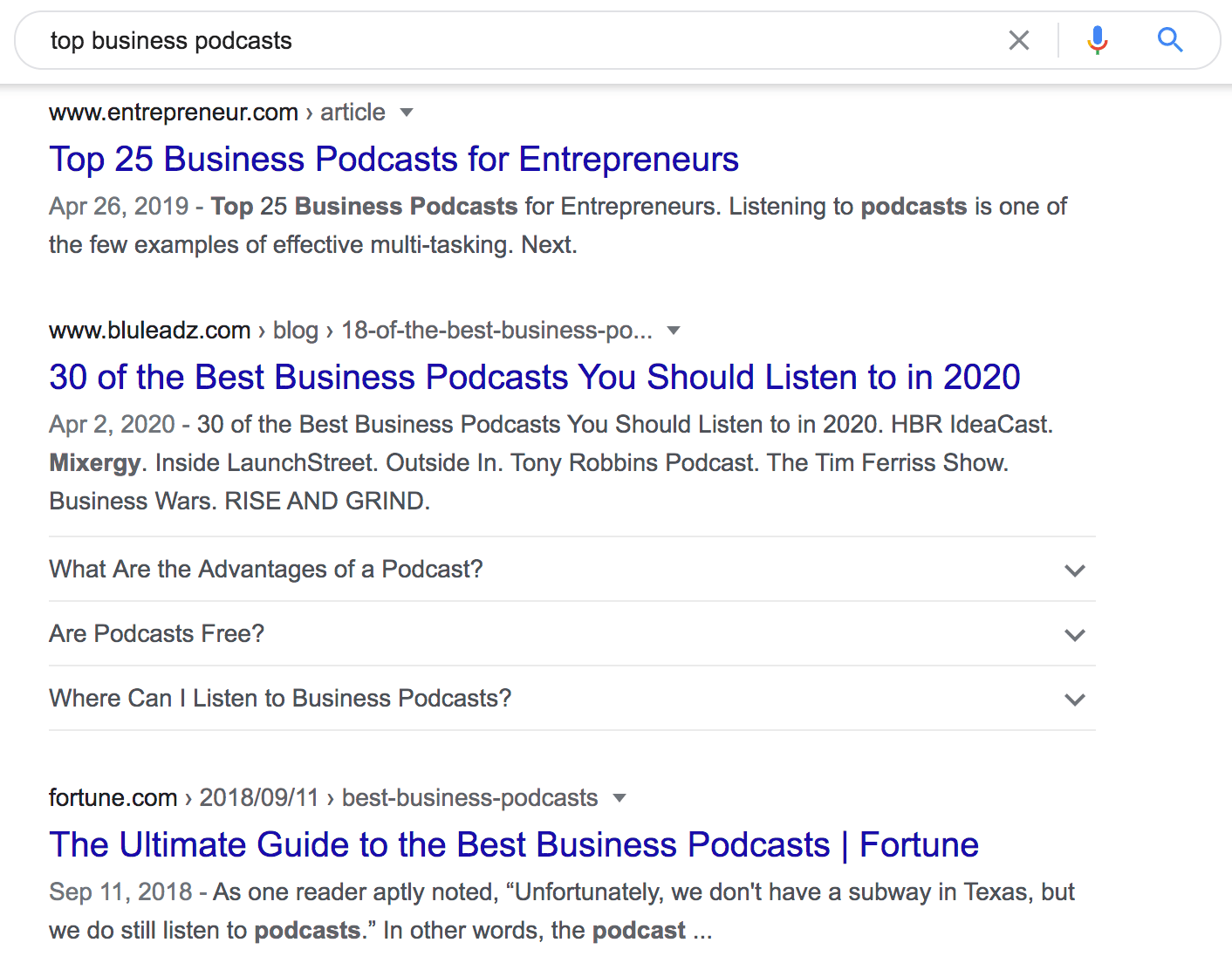Click the "article" breadcrumb segment
This screenshot has height=963, width=1232.
352,113
